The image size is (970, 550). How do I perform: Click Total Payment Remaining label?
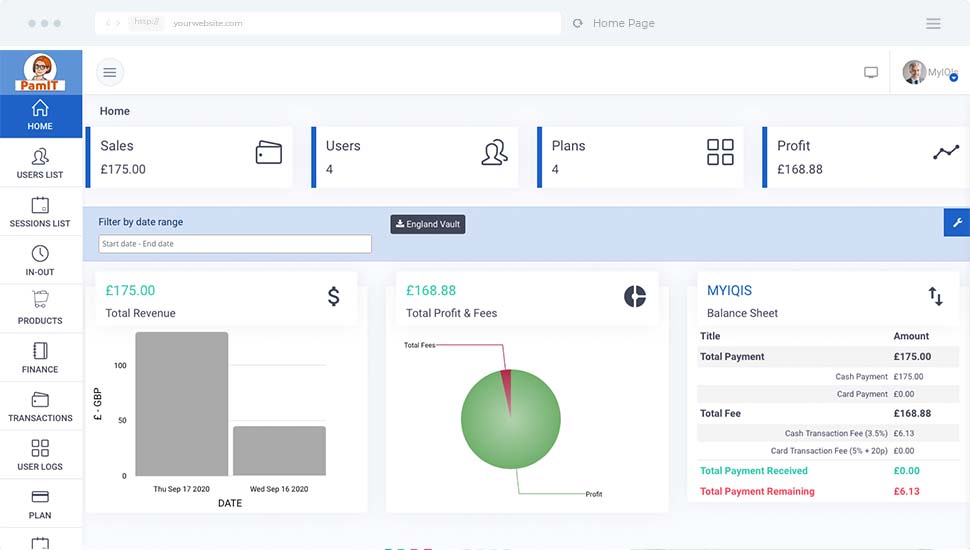757,491
